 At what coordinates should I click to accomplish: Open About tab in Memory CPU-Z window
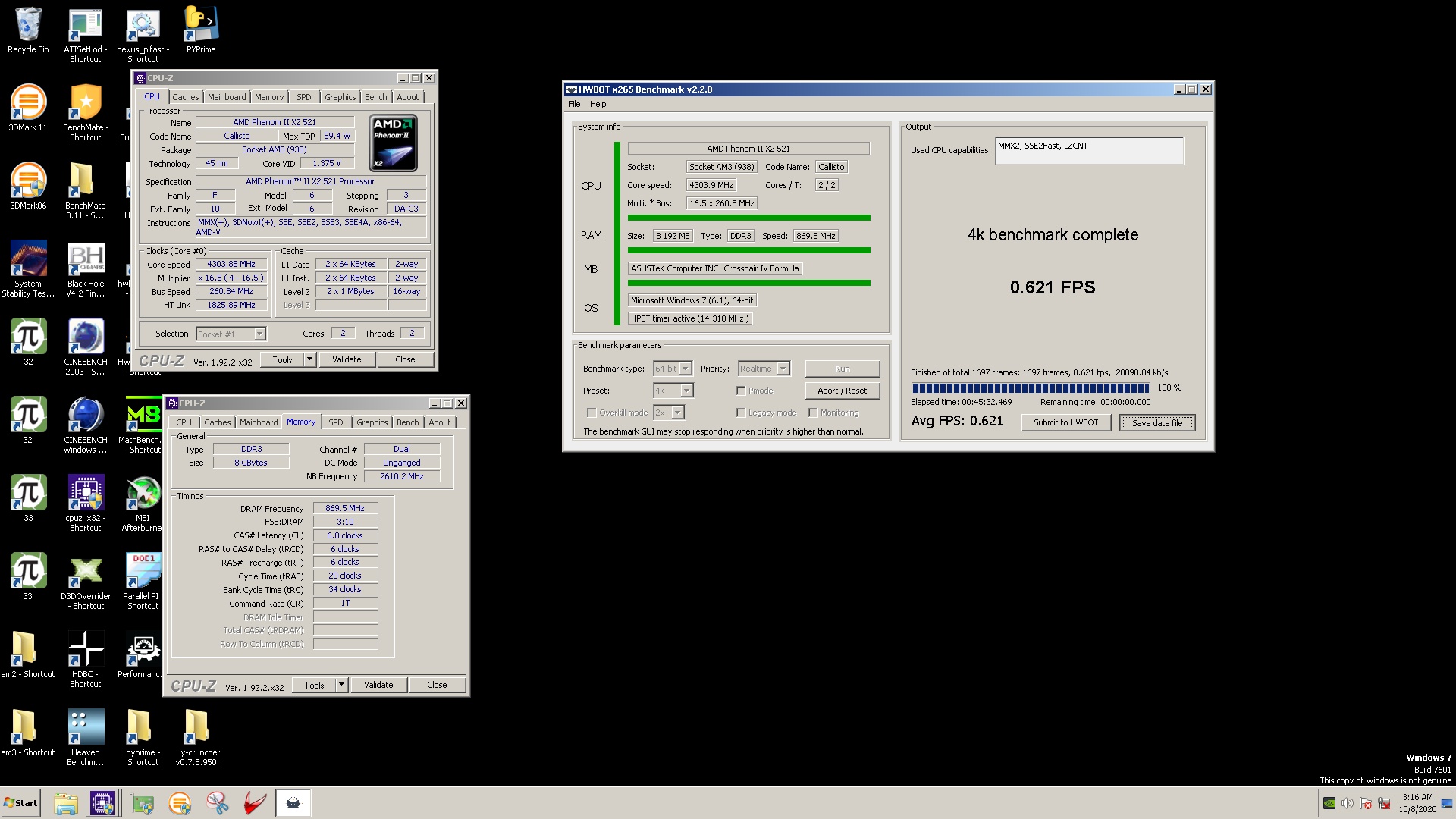[x=439, y=422]
